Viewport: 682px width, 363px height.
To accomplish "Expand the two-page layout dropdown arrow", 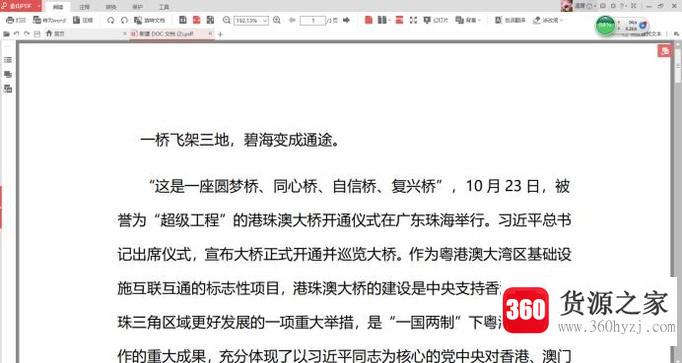I will point(389,20).
